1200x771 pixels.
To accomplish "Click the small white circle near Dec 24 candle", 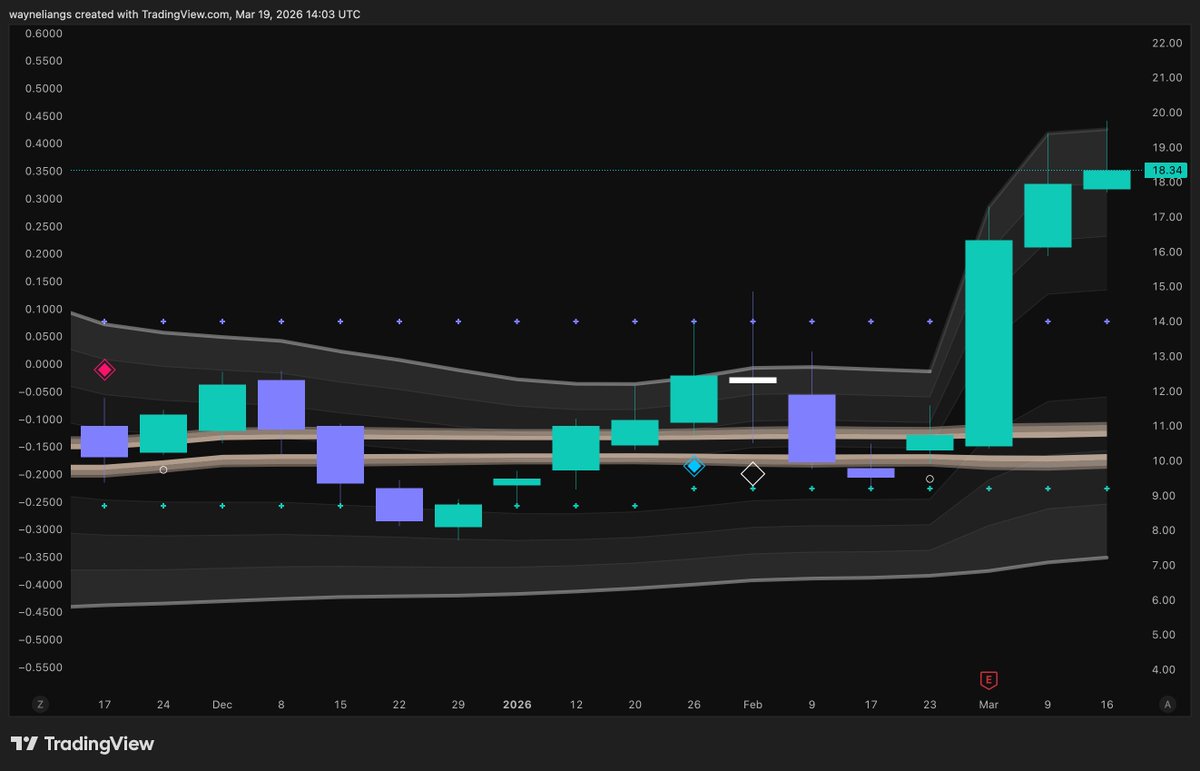I will pos(164,469).
